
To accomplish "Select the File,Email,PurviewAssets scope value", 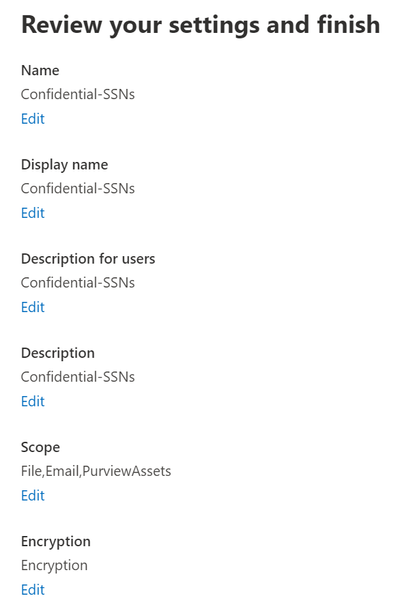I will click(x=96, y=471).
